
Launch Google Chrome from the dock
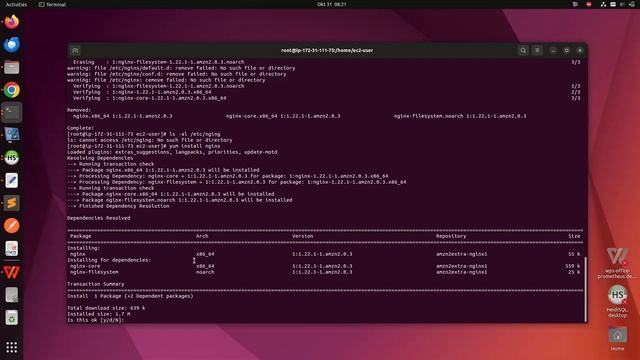tap(11, 90)
